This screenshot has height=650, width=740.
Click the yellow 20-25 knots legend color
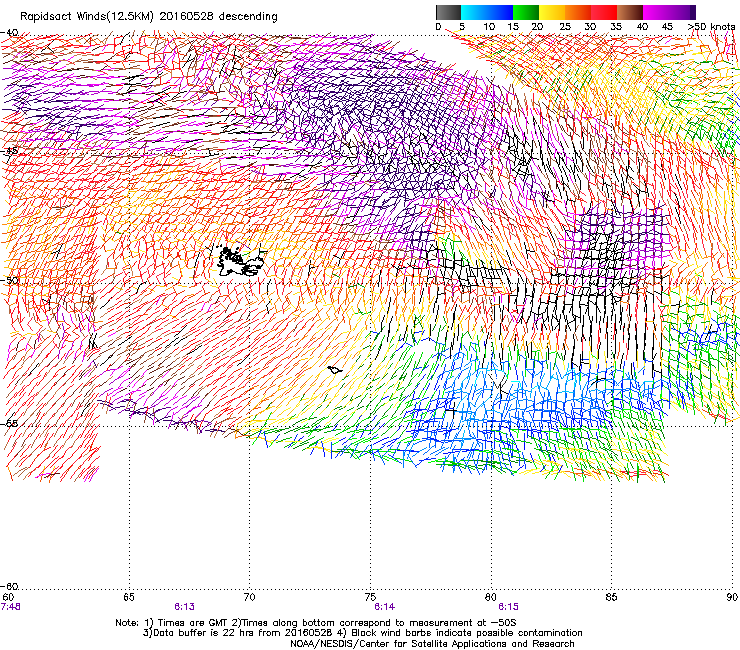[x=552, y=12]
